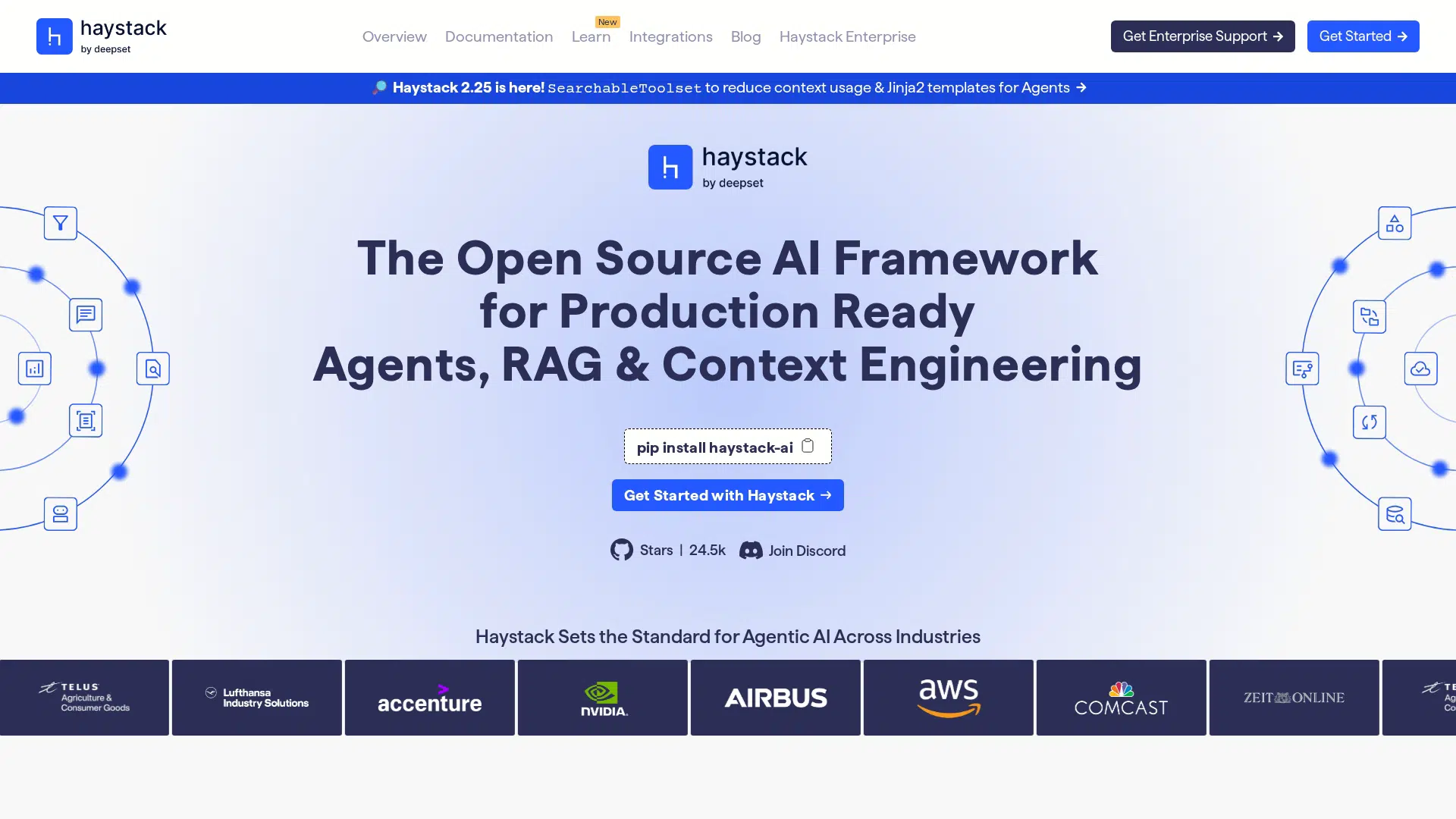Click the cloud icon on right orbit
The width and height of the screenshot is (1456, 819).
(x=1420, y=369)
